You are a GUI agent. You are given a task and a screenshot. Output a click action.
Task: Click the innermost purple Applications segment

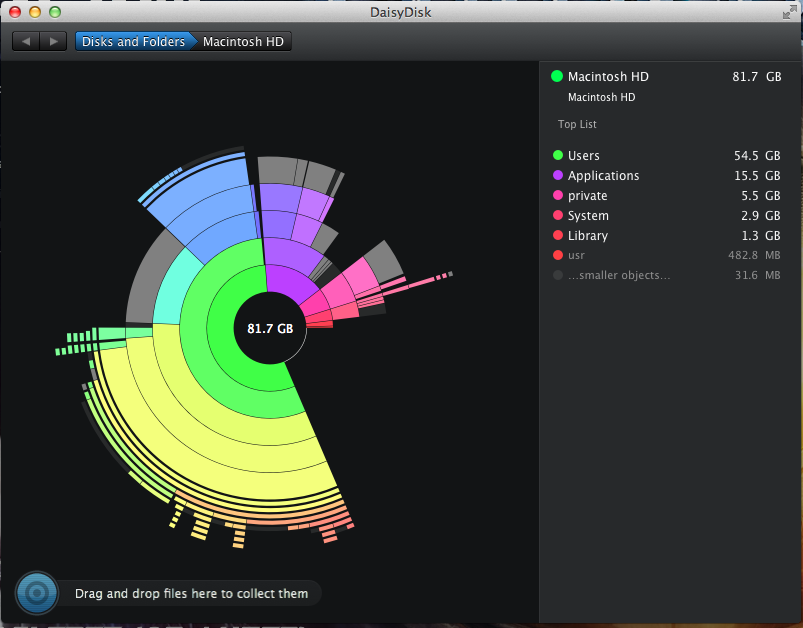(x=289, y=284)
